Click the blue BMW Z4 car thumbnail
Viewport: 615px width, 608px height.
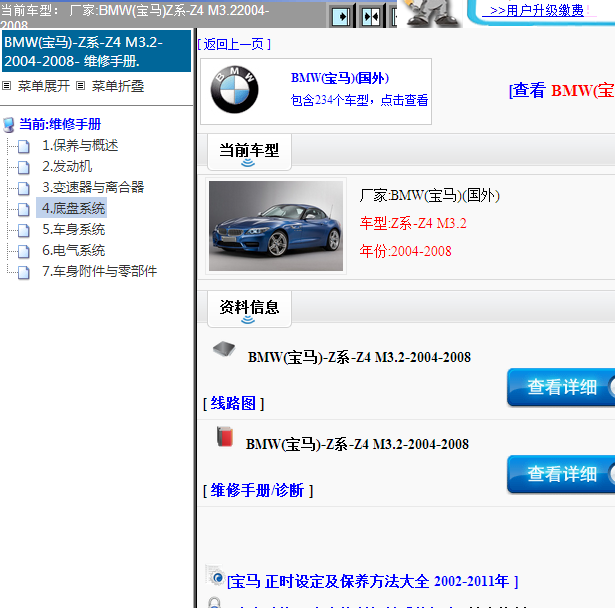(276, 226)
